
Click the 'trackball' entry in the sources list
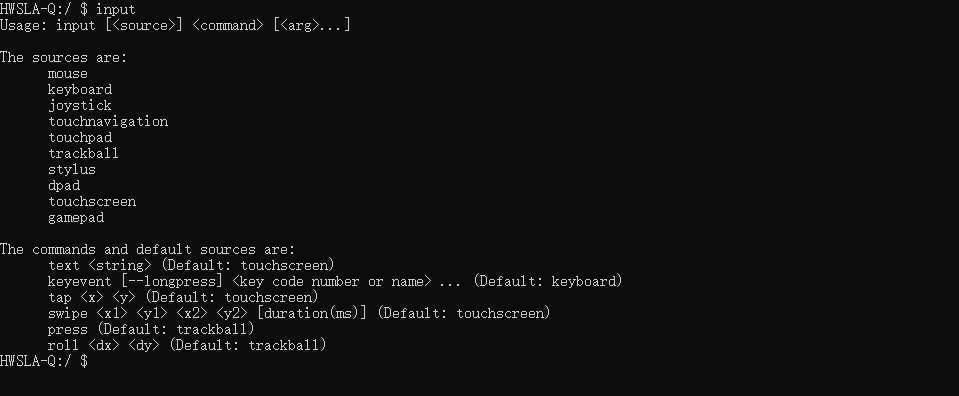pyautogui.click(x=83, y=154)
